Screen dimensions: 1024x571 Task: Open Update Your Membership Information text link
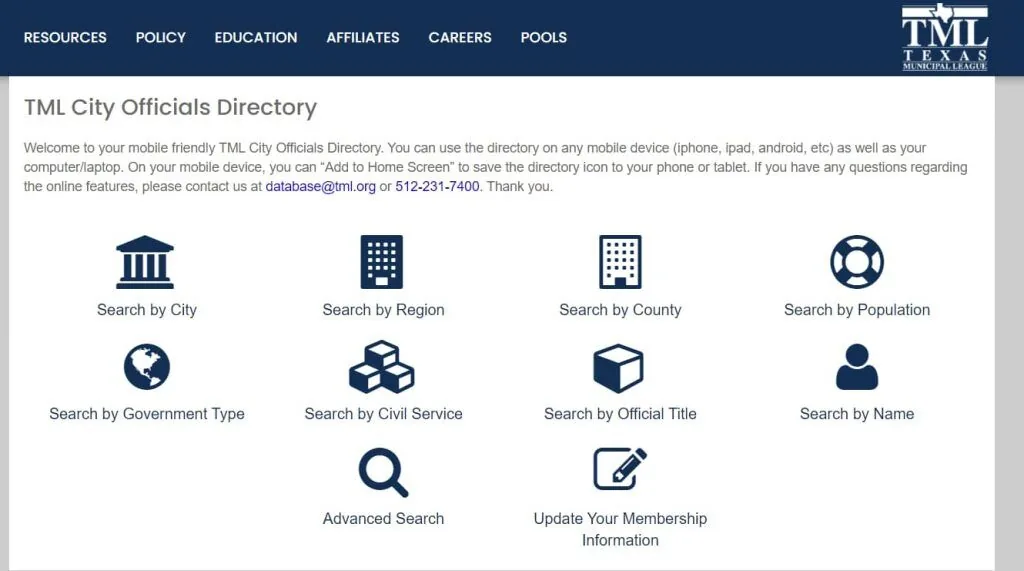point(620,529)
